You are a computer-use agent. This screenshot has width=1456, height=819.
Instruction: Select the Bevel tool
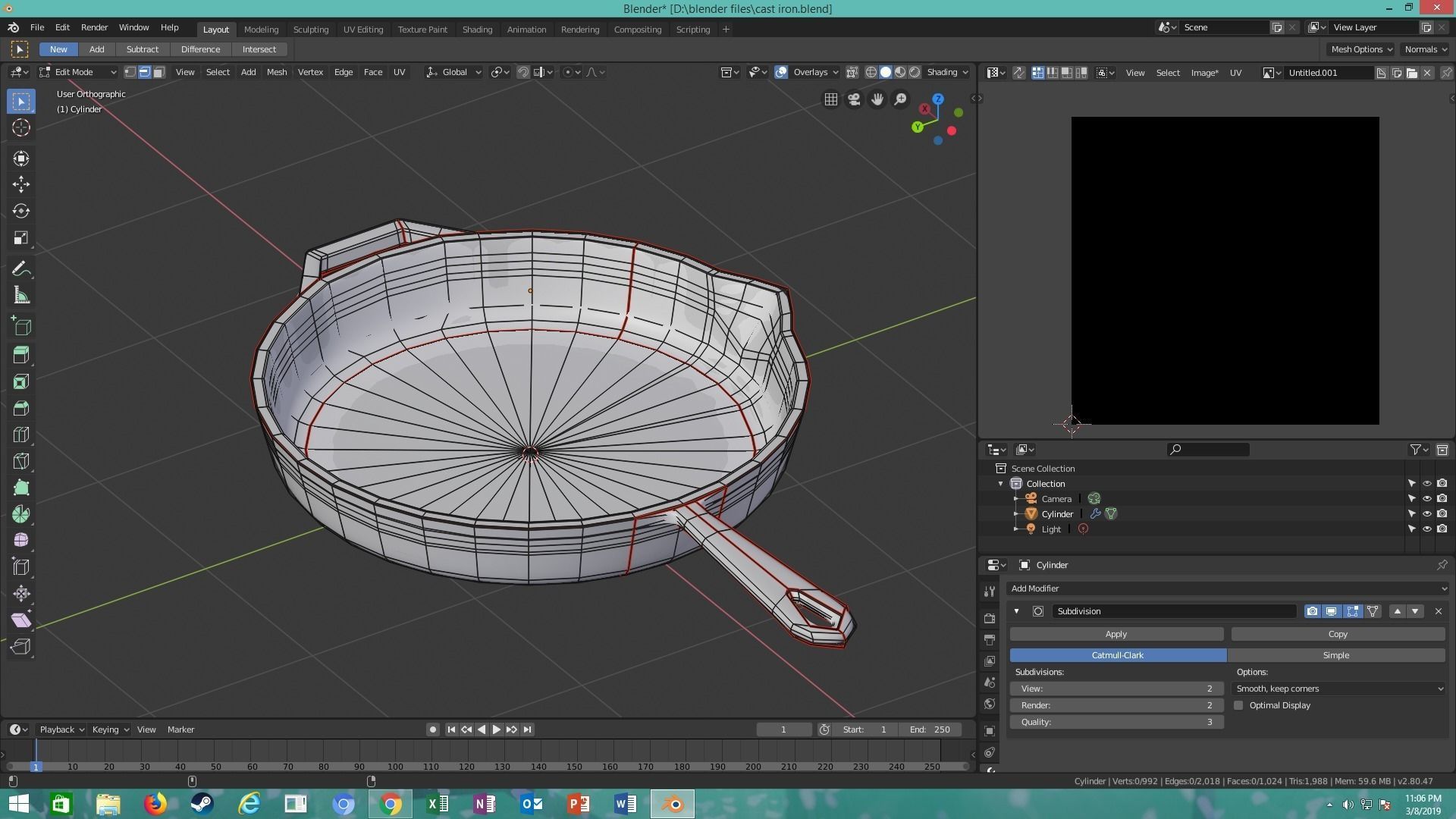click(x=21, y=408)
